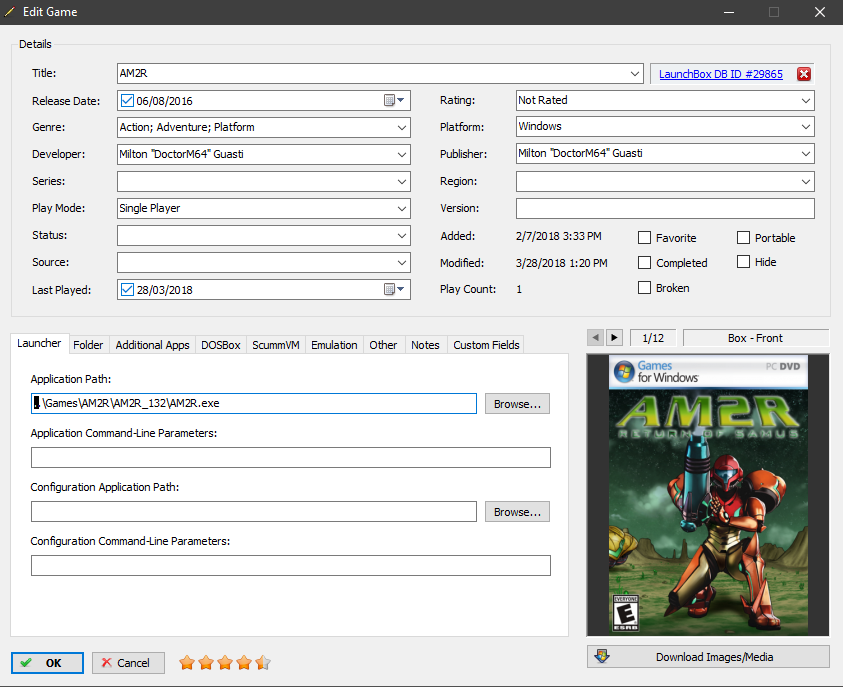Click the Version input field
This screenshot has height=687, width=843.
[x=665, y=209]
